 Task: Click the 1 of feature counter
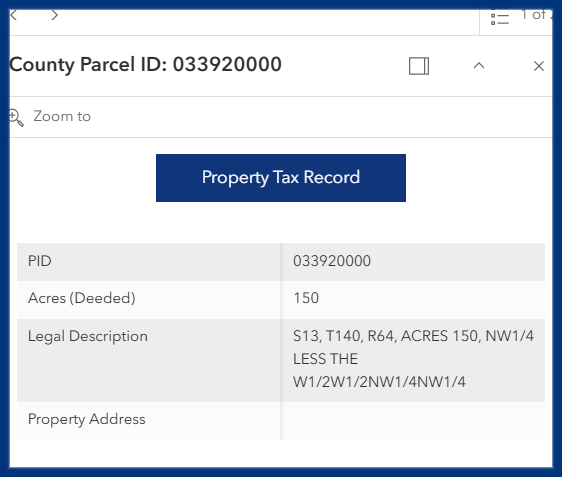537,15
